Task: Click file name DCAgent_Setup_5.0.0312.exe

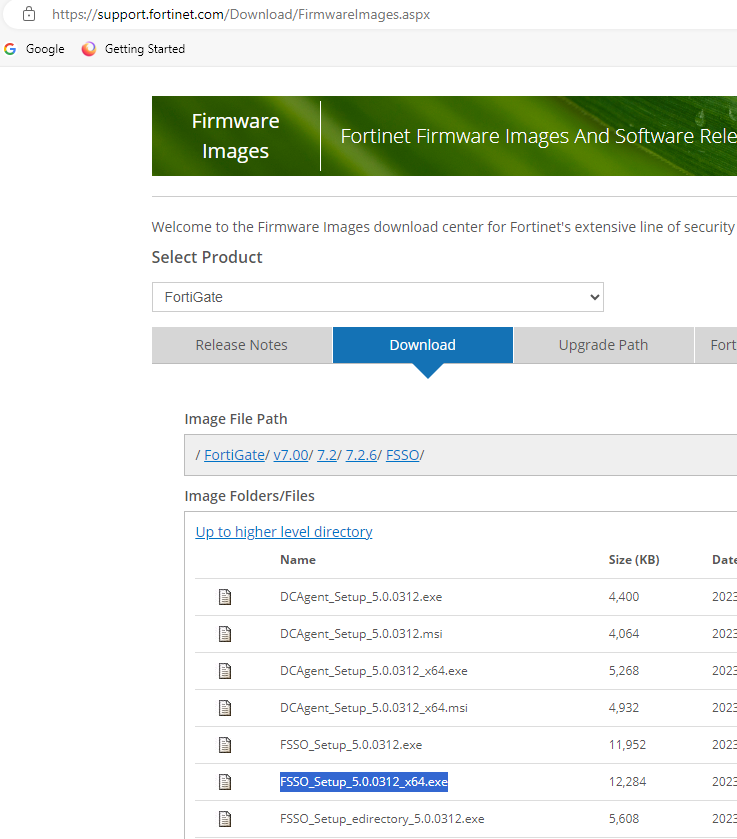Action: [361, 597]
